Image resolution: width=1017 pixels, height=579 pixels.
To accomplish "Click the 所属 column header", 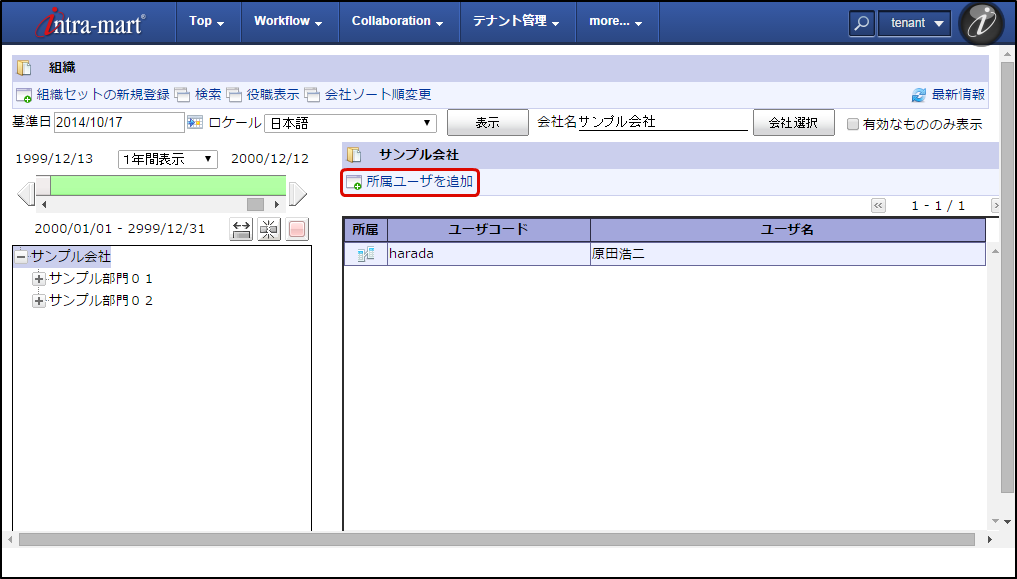I will (365, 230).
